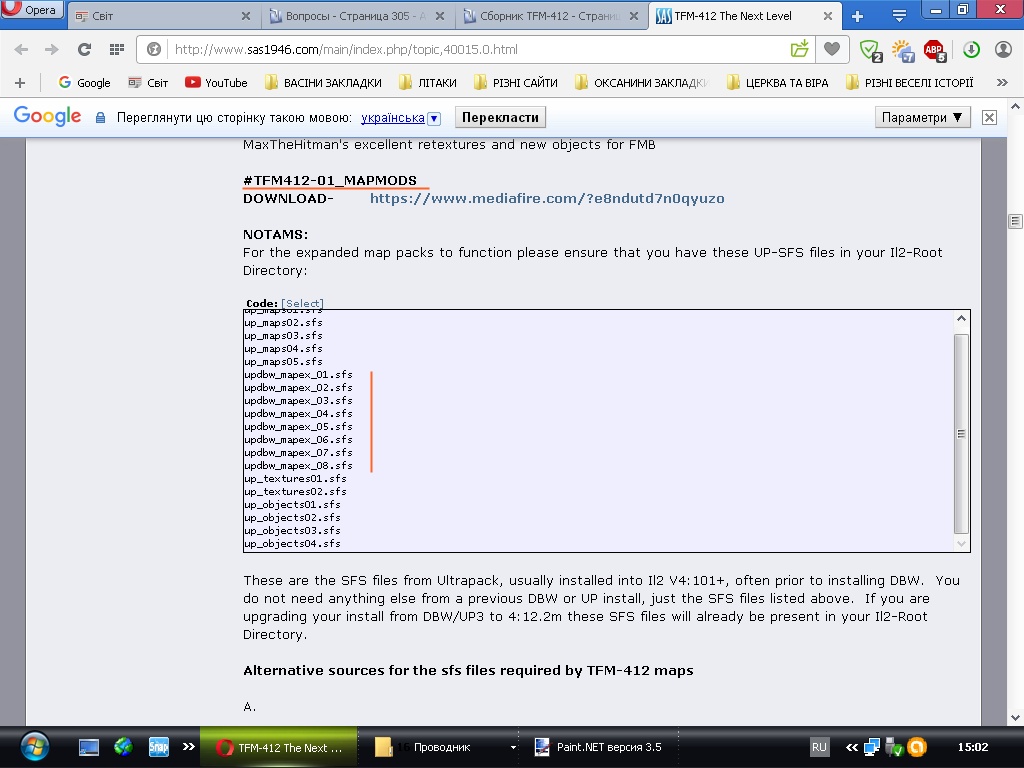Open ЦЕРКВА ТА ВІРА bookmark folder

tap(778, 83)
